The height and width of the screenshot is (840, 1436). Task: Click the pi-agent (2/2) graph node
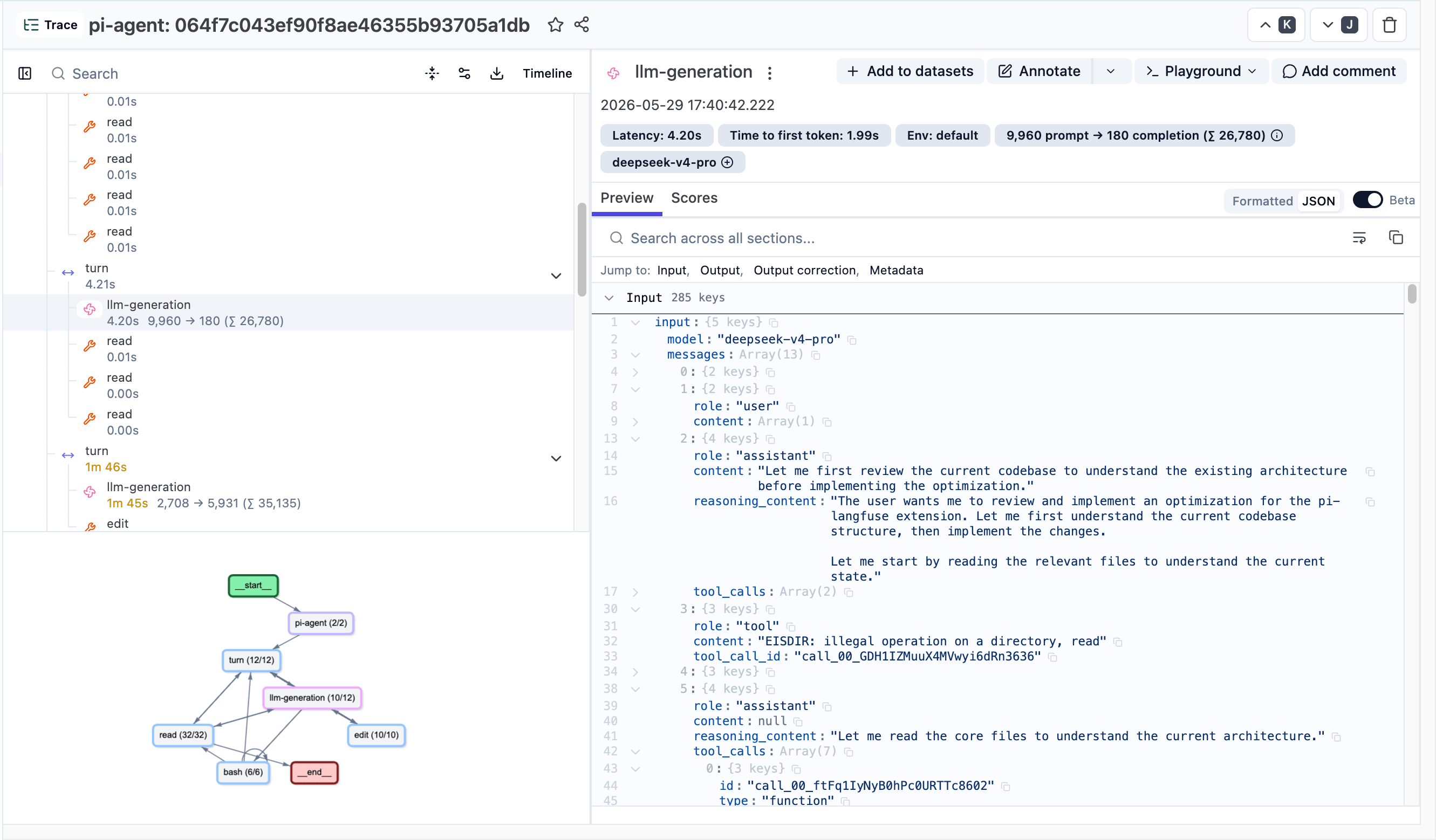coord(321,623)
